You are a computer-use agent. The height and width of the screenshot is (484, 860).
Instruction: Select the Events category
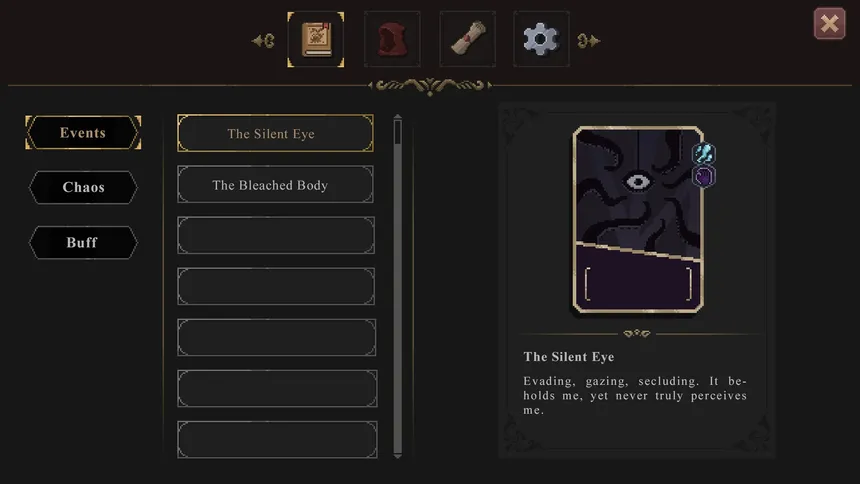(83, 132)
